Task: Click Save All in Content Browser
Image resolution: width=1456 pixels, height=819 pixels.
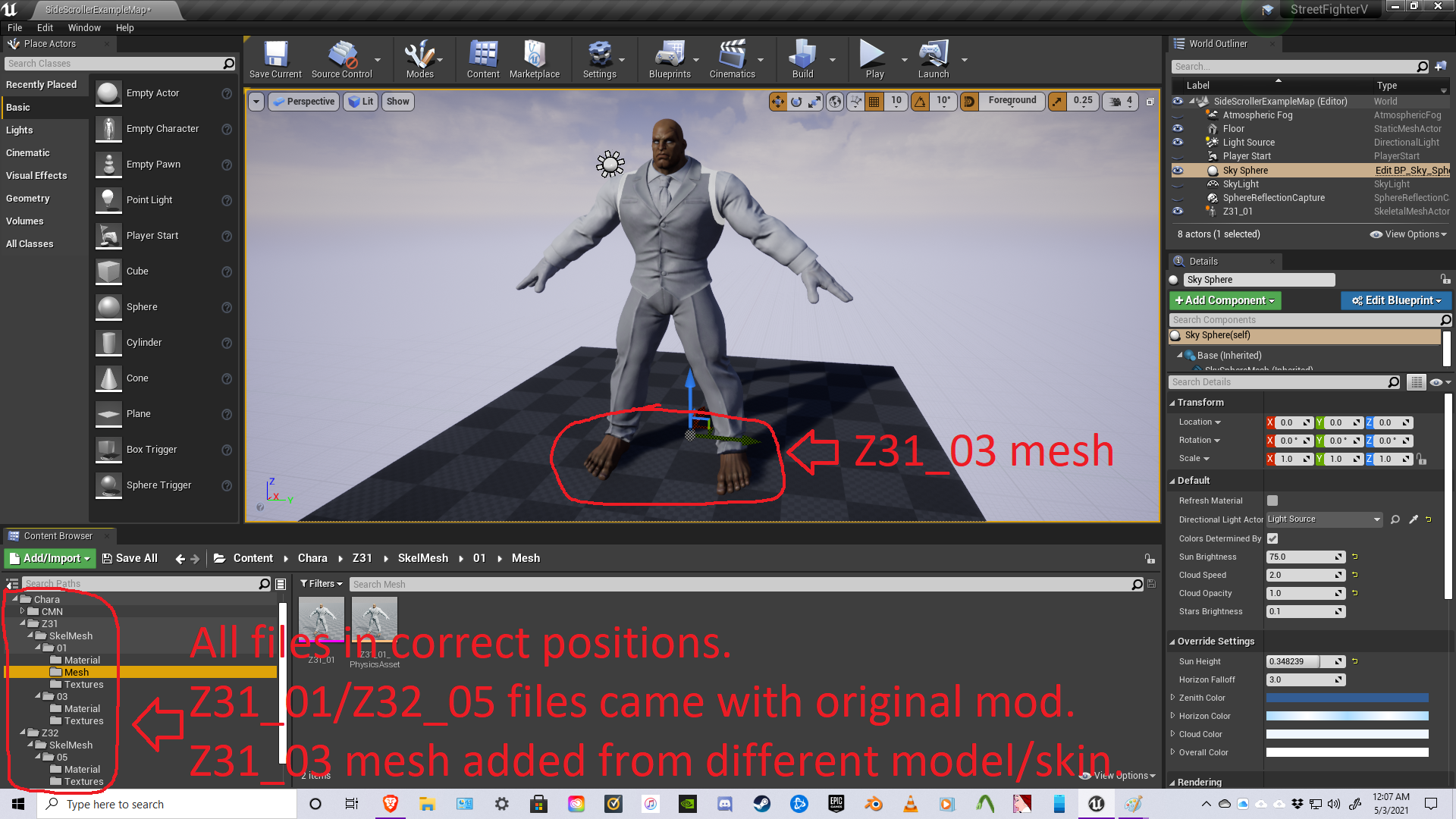Action: tap(130, 559)
